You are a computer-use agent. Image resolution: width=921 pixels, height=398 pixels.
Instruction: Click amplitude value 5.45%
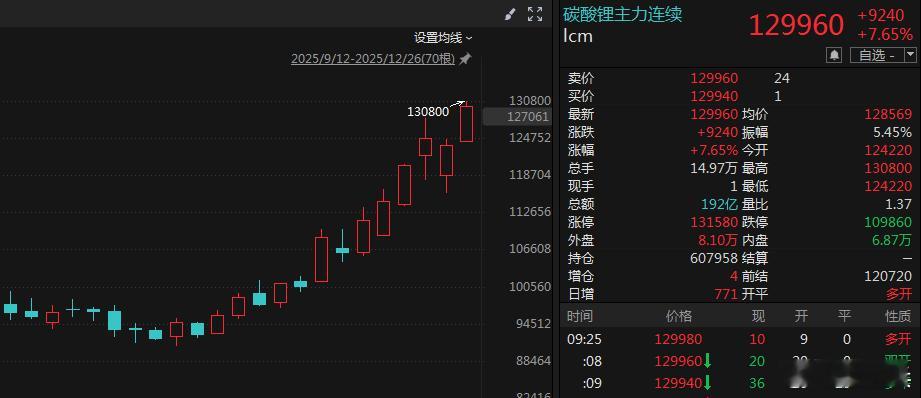[892, 133]
